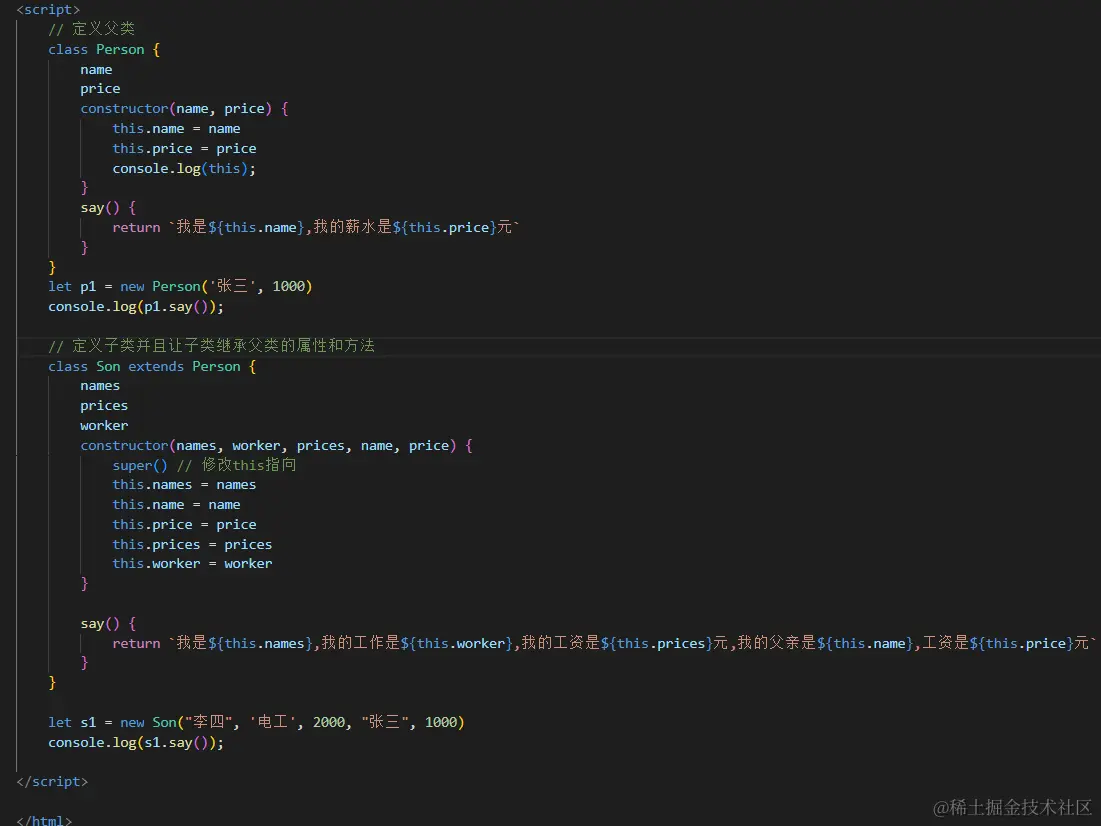
Task: Click "say() {" inside the Son class
Action: (108, 624)
